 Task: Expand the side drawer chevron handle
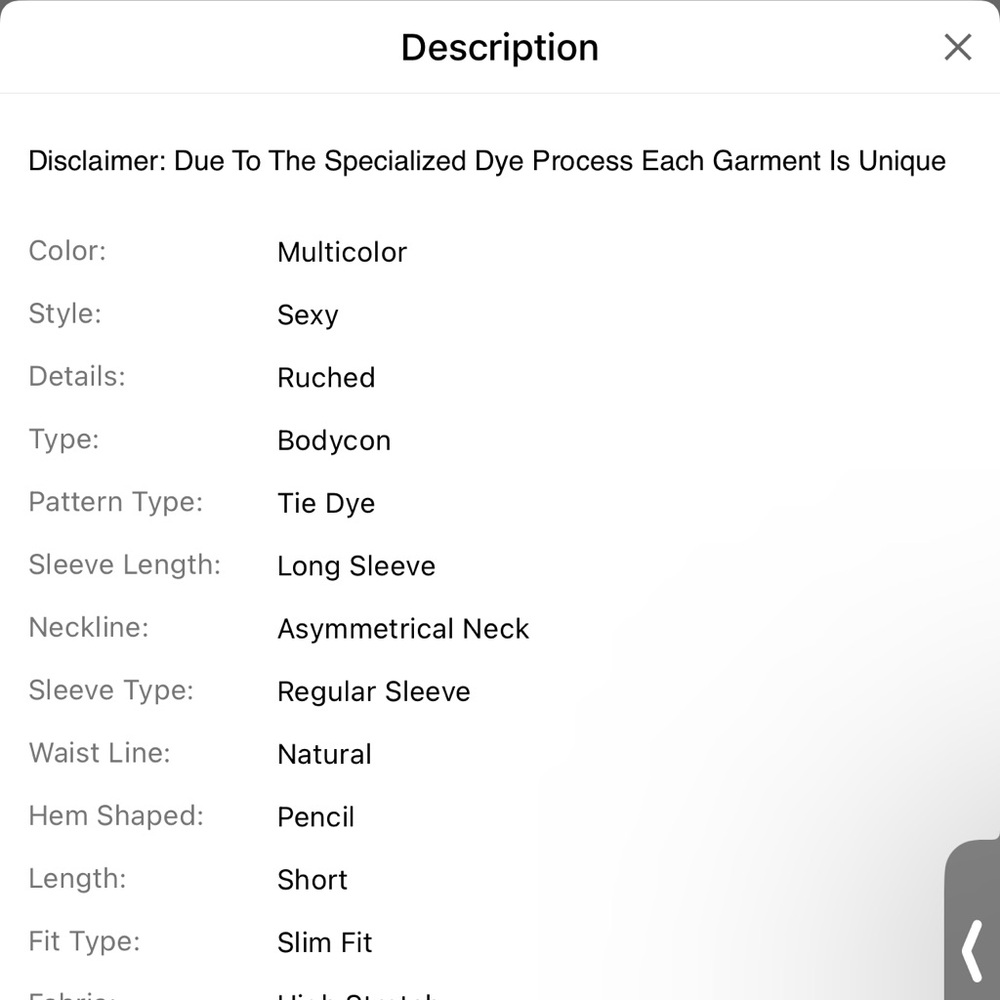pos(973,950)
